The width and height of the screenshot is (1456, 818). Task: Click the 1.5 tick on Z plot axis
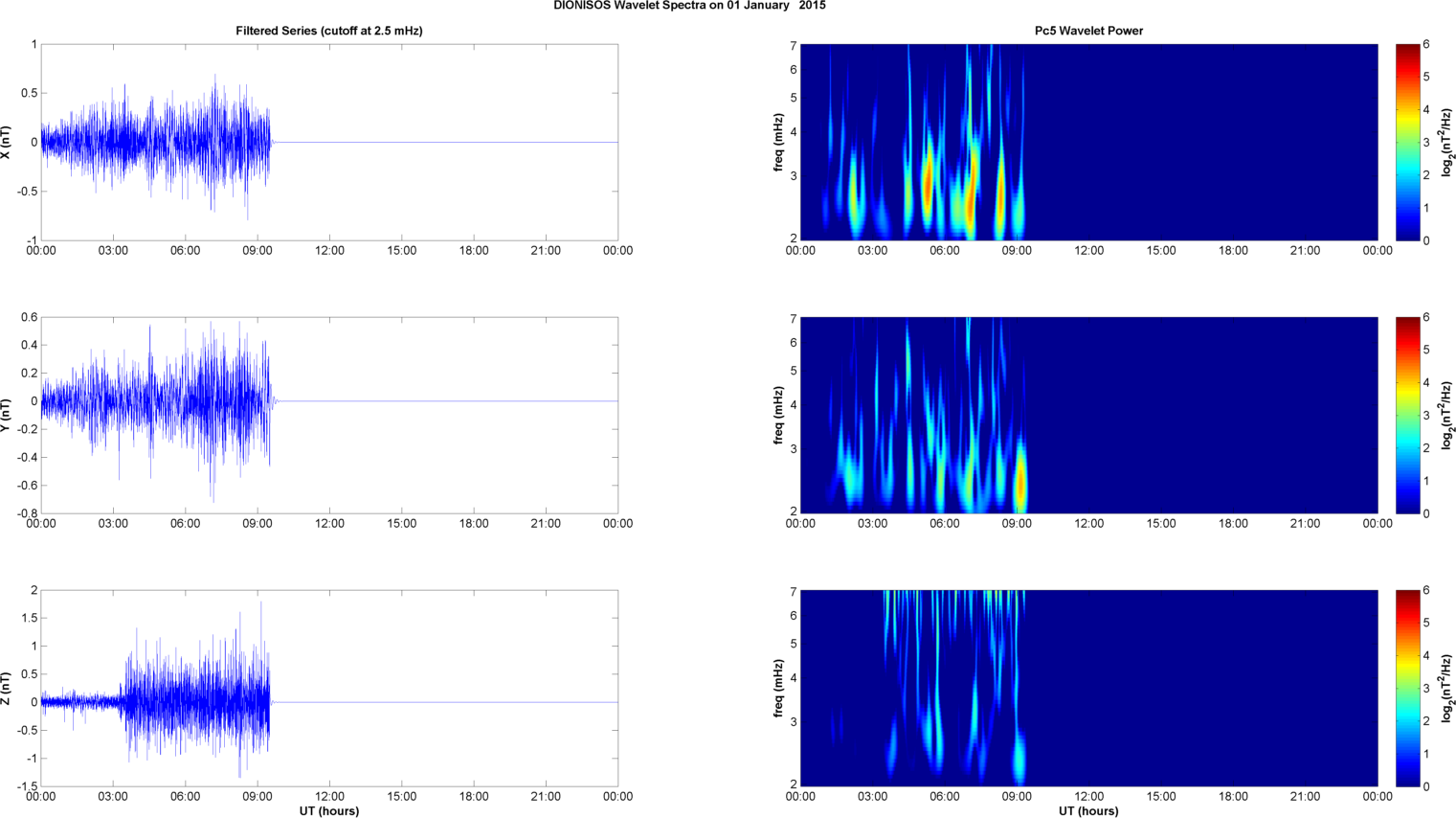pyautogui.click(x=29, y=618)
